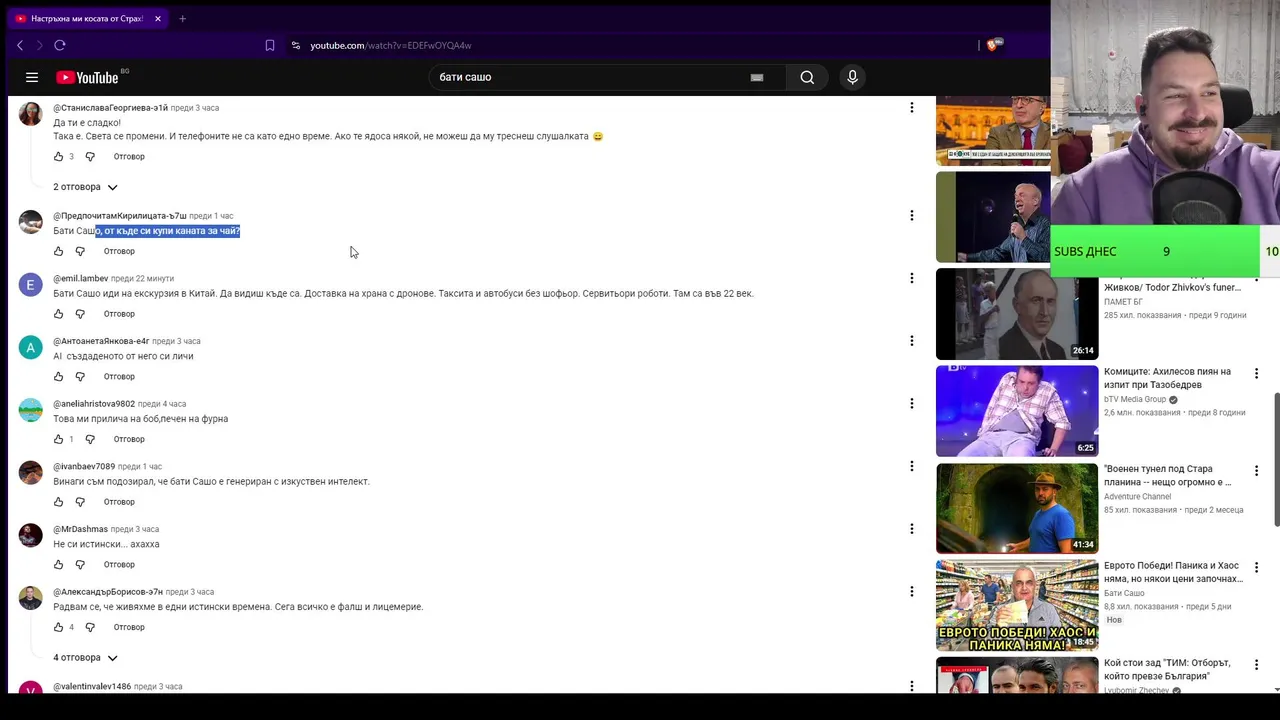Dislike the emil.lambev comment
Image resolution: width=1280 pixels, height=720 pixels.
tap(80, 314)
